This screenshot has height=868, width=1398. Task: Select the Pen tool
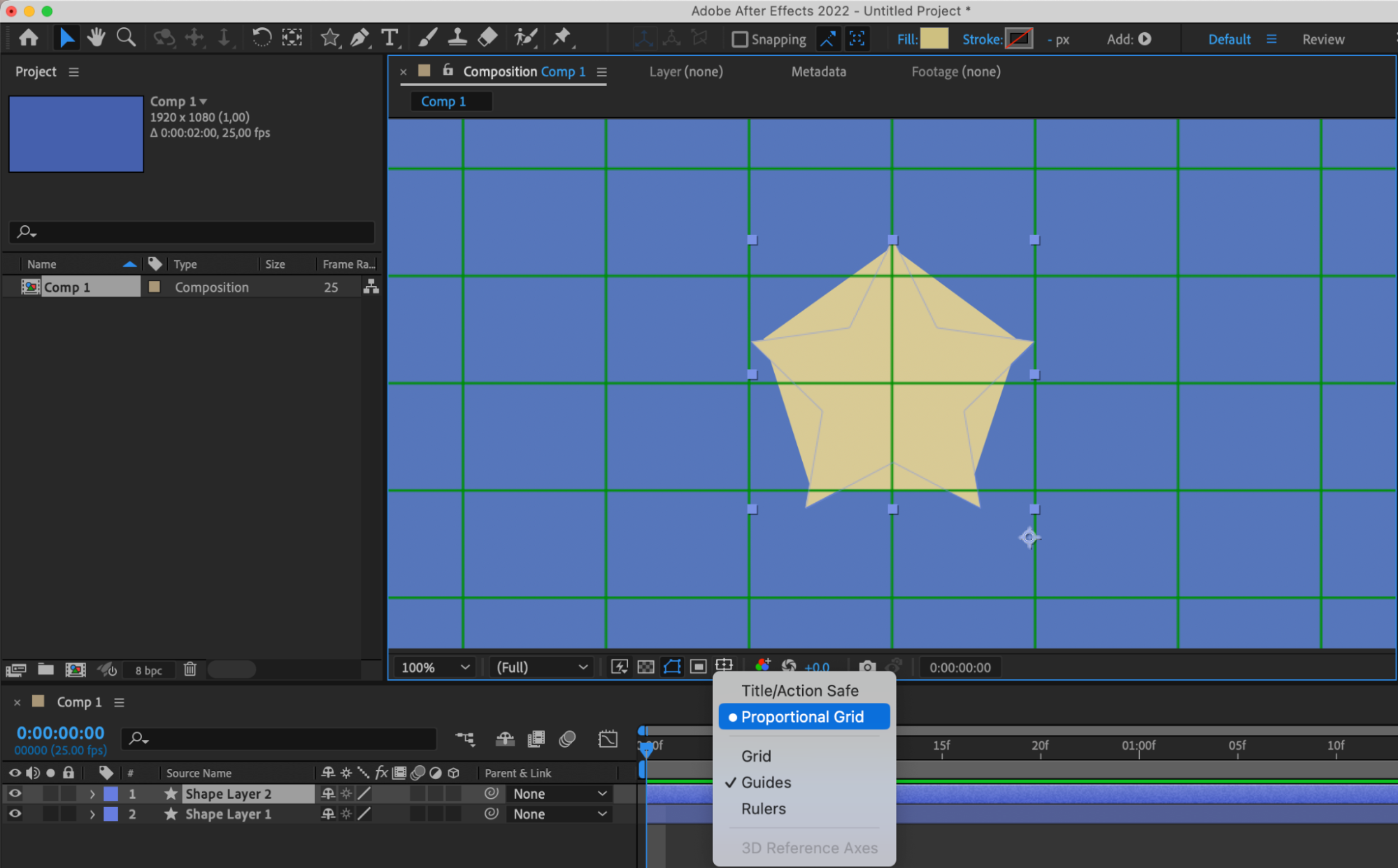pyautogui.click(x=359, y=38)
